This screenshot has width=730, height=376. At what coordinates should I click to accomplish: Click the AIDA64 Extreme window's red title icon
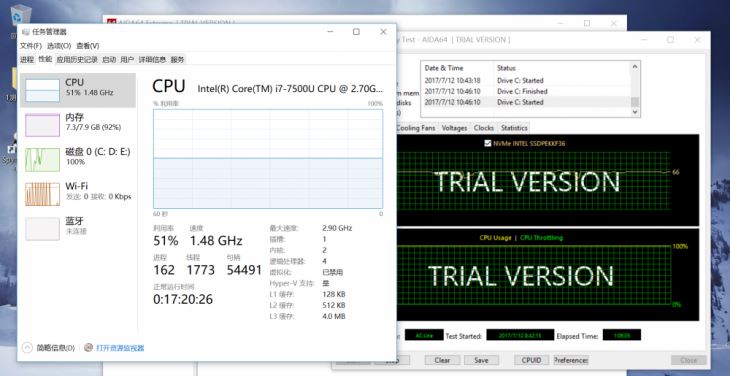[x=111, y=22]
